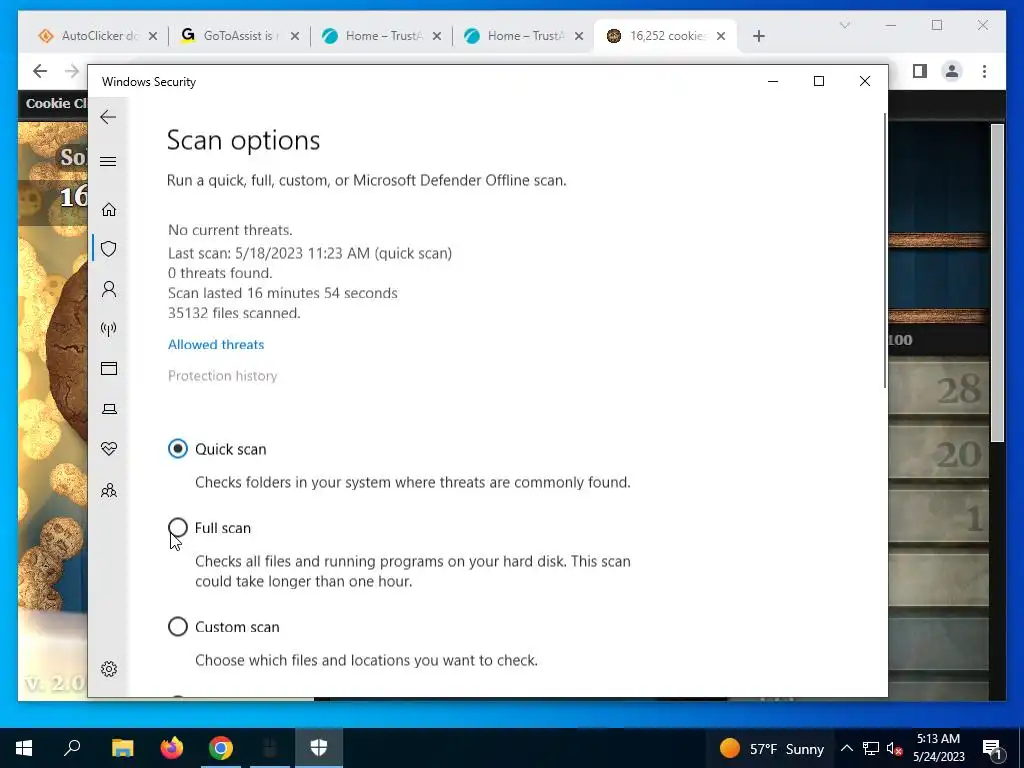Go back in Windows Security
The image size is (1024, 768).
pyautogui.click(x=108, y=118)
